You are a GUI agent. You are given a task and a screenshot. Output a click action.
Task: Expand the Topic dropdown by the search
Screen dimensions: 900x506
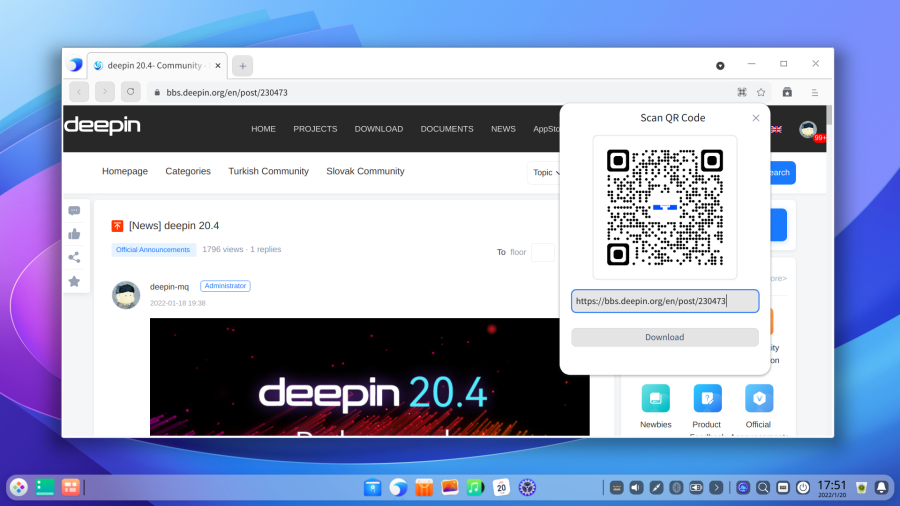point(544,172)
